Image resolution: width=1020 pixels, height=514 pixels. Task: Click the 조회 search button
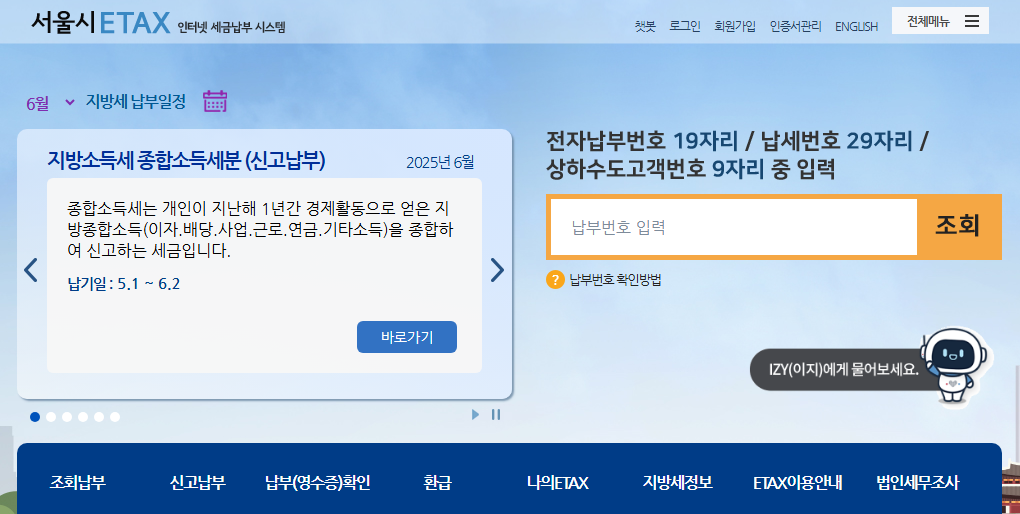[958, 226]
